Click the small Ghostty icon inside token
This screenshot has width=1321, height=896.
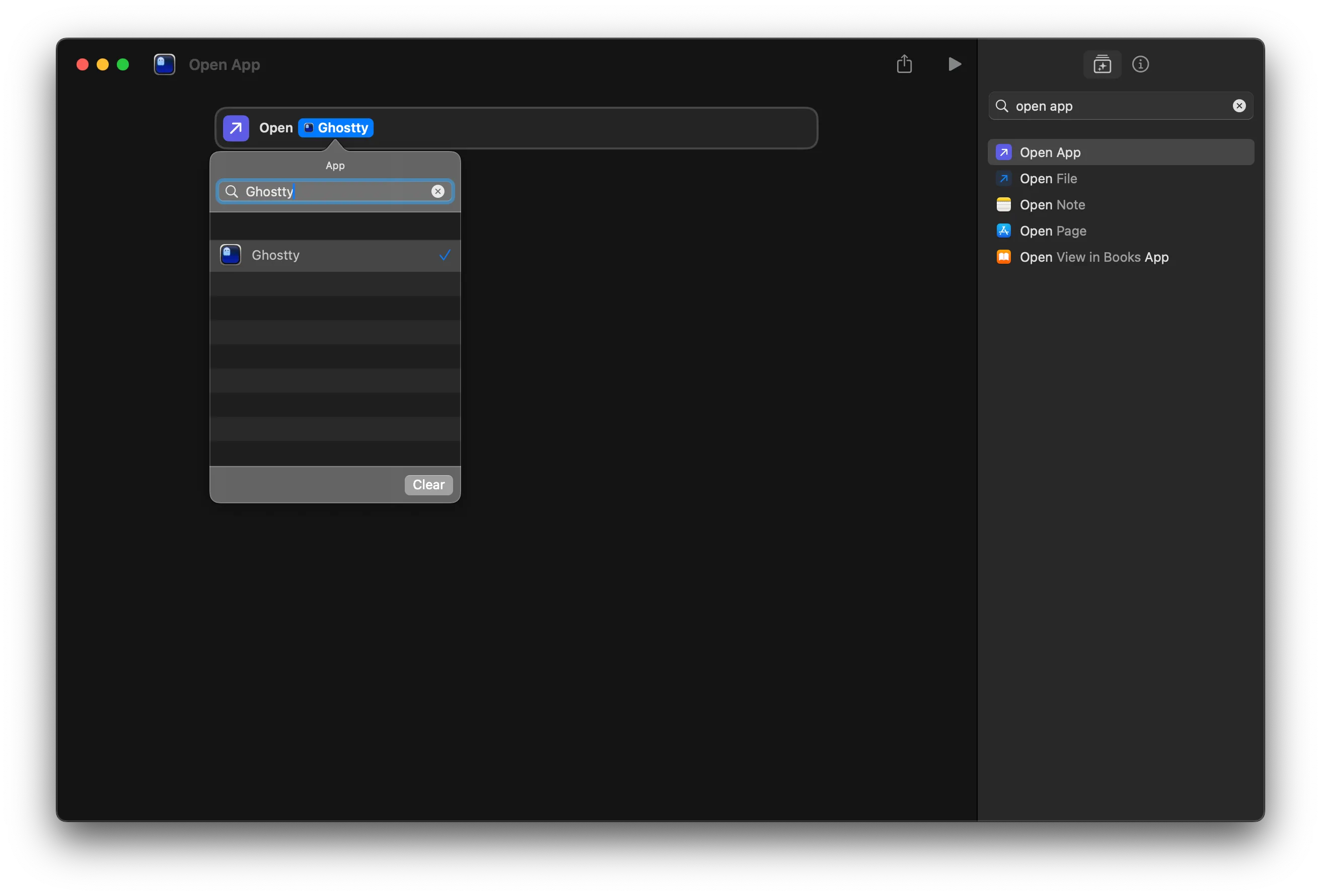pos(309,128)
